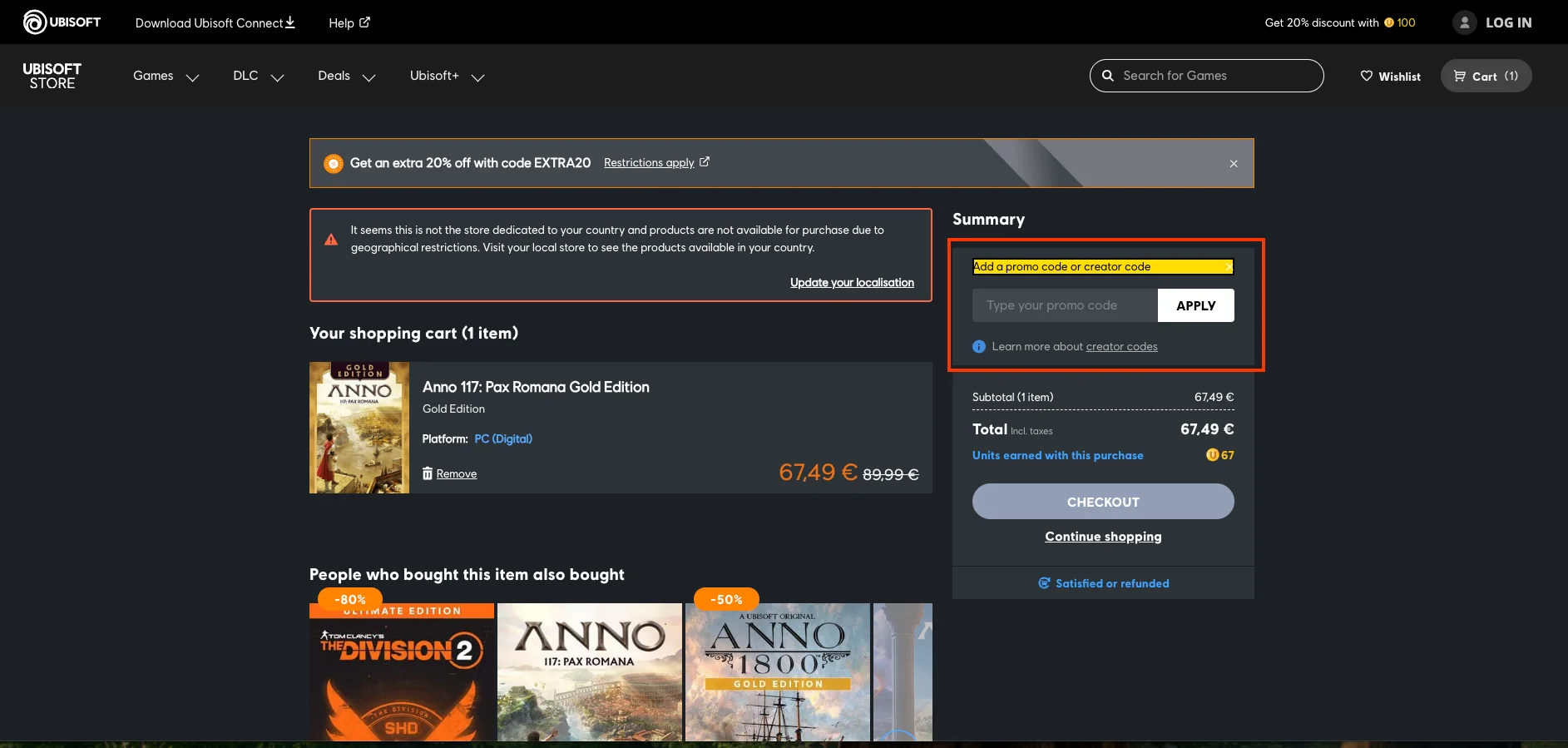Open the Cart (1) button
The height and width of the screenshot is (748, 1568).
point(1486,76)
